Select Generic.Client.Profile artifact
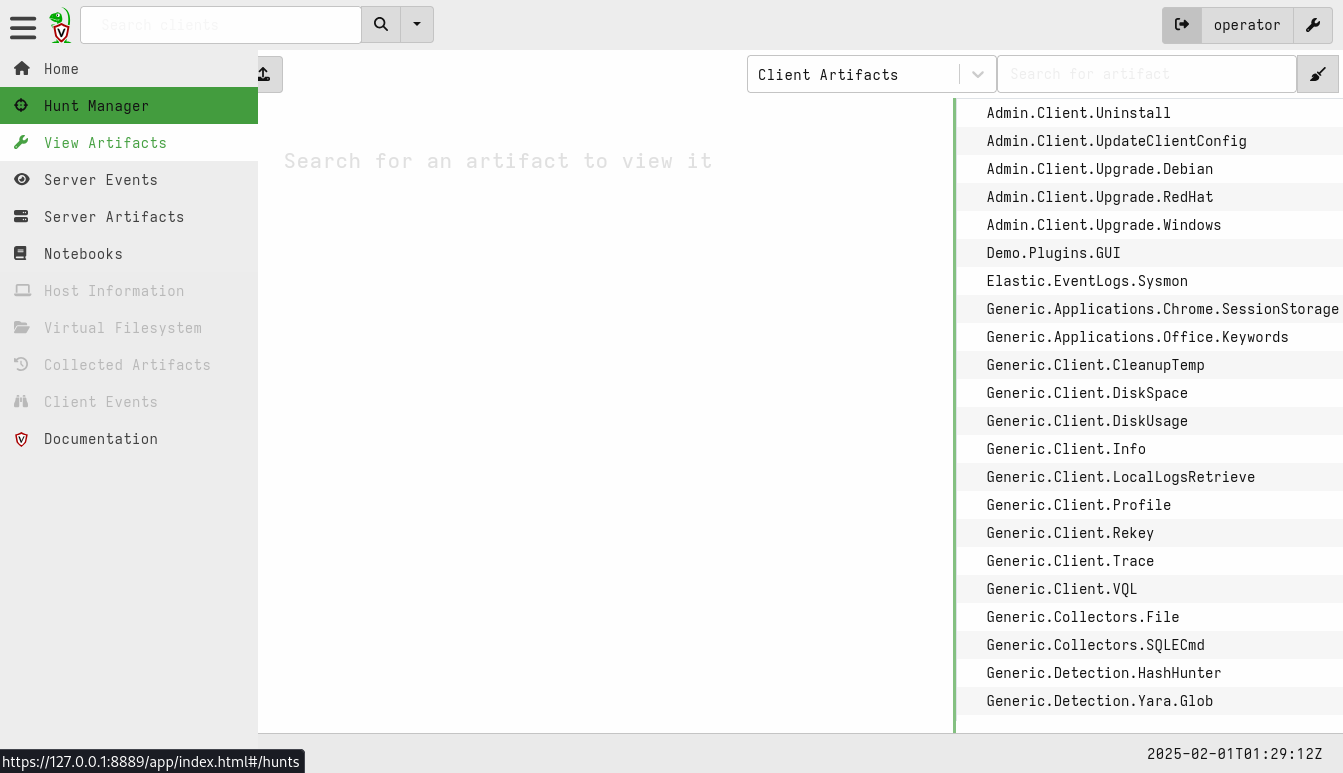This screenshot has width=1343, height=773. [1150, 505]
